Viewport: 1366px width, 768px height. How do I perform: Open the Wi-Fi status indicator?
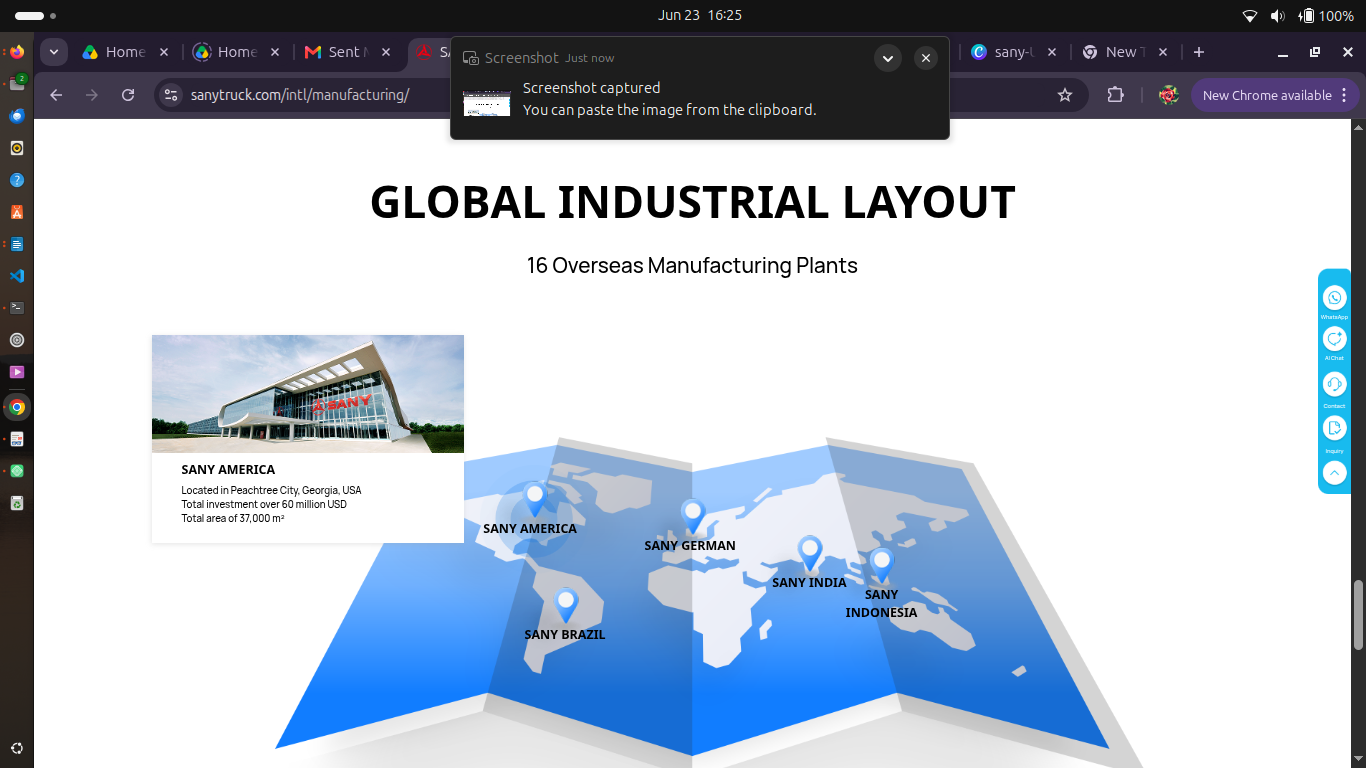(x=1250, y=15)
